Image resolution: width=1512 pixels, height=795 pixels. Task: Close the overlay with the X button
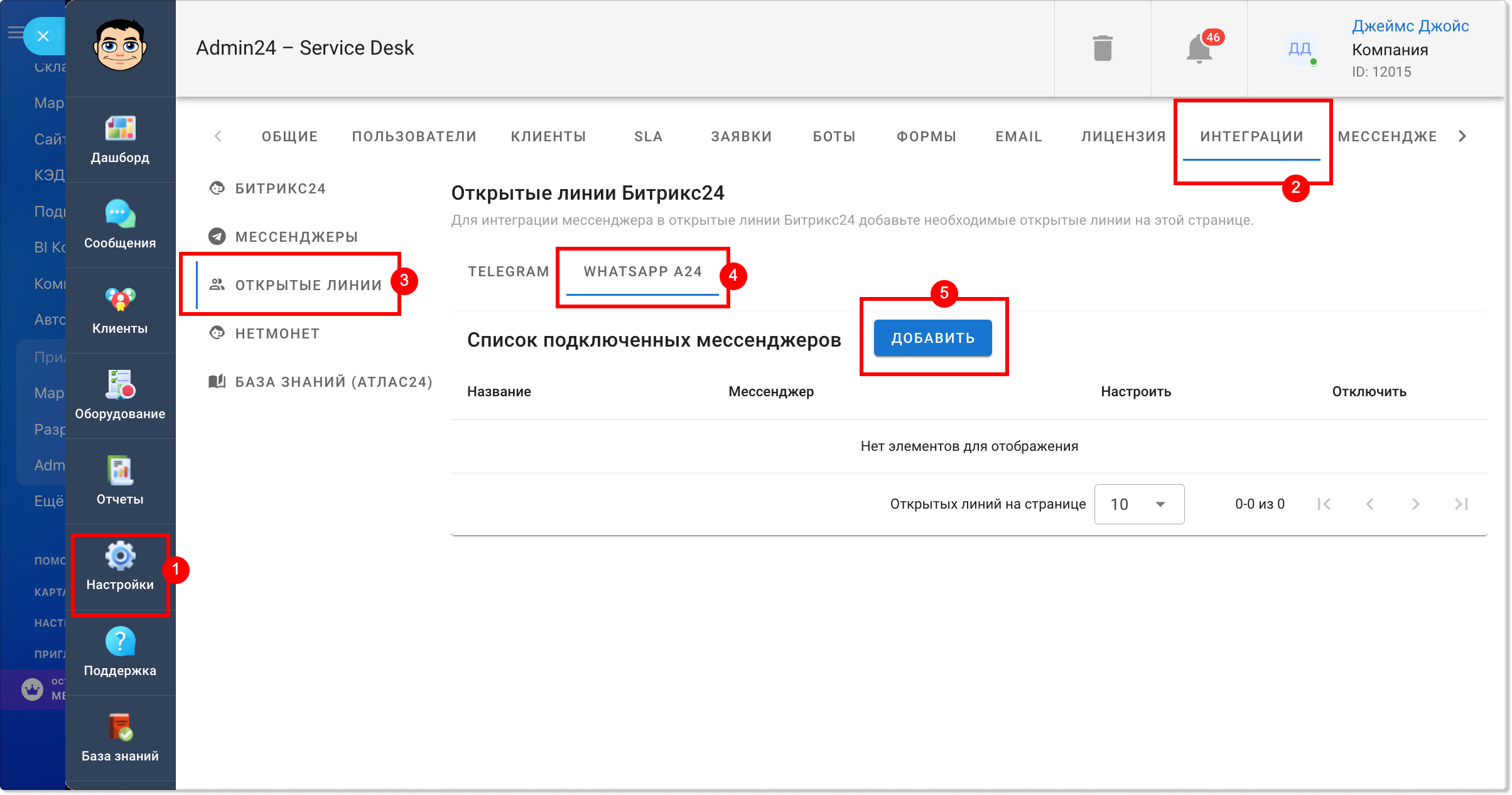pos(43,36)
